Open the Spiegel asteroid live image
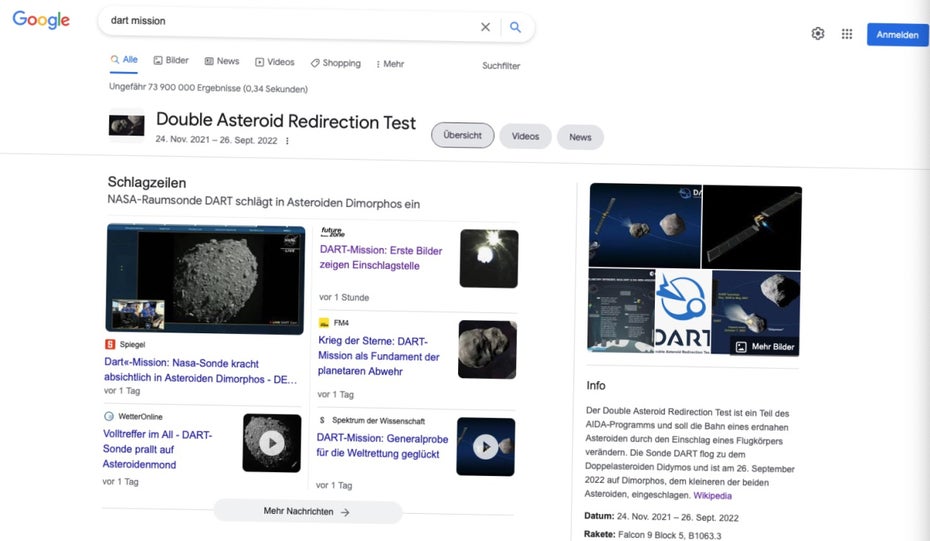The width and height of the screenshot is (930, 541). pos(205,279)
